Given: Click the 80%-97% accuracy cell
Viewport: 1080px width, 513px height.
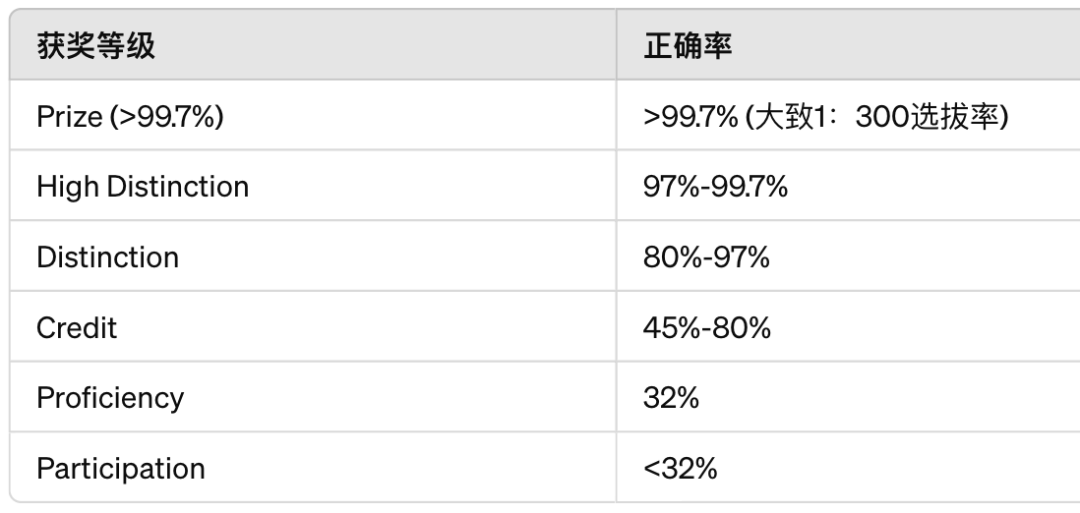Looking at the screenshot, I should [x=706, y=257].
